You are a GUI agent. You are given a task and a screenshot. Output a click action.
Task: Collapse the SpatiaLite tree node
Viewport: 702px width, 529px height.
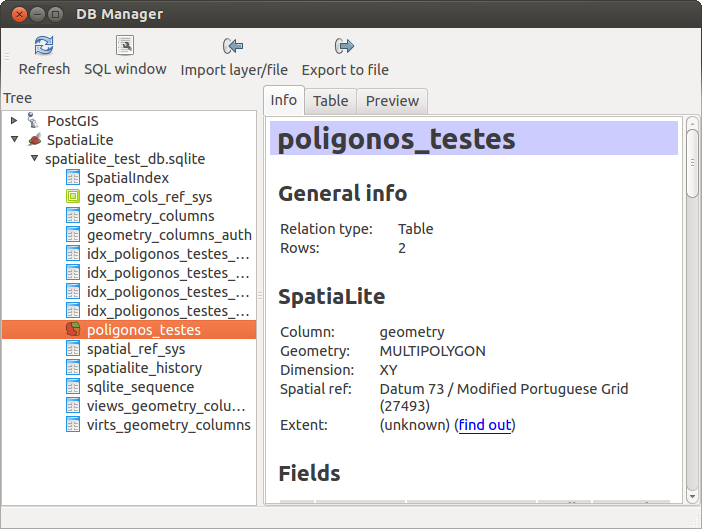coord(15,140)
